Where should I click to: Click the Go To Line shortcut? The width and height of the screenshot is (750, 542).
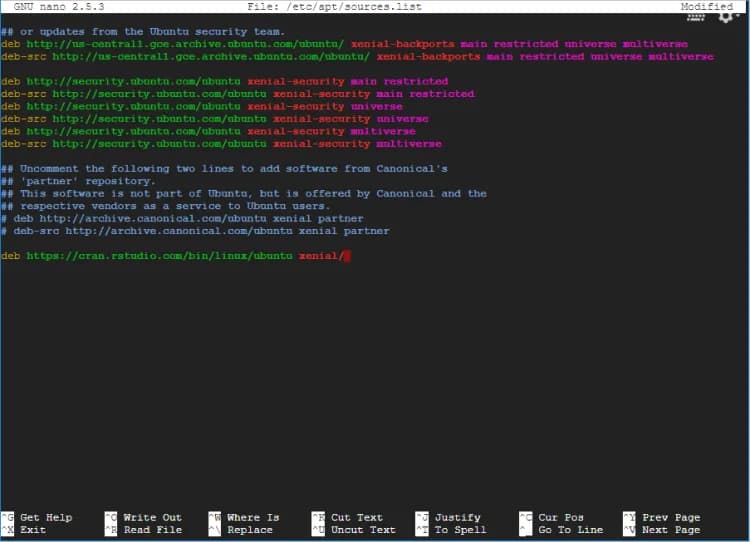pos(570,530)
